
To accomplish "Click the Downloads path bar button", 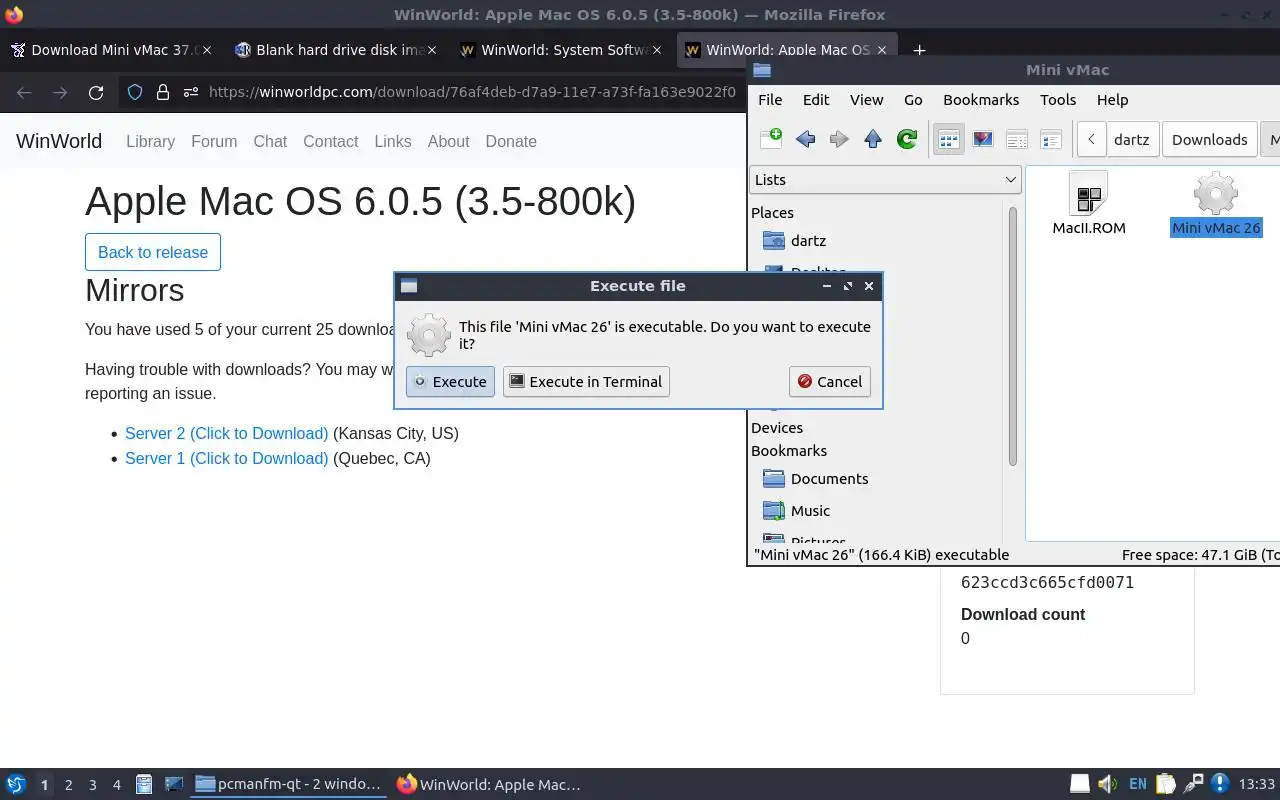I will click(x=1209, y=139).
